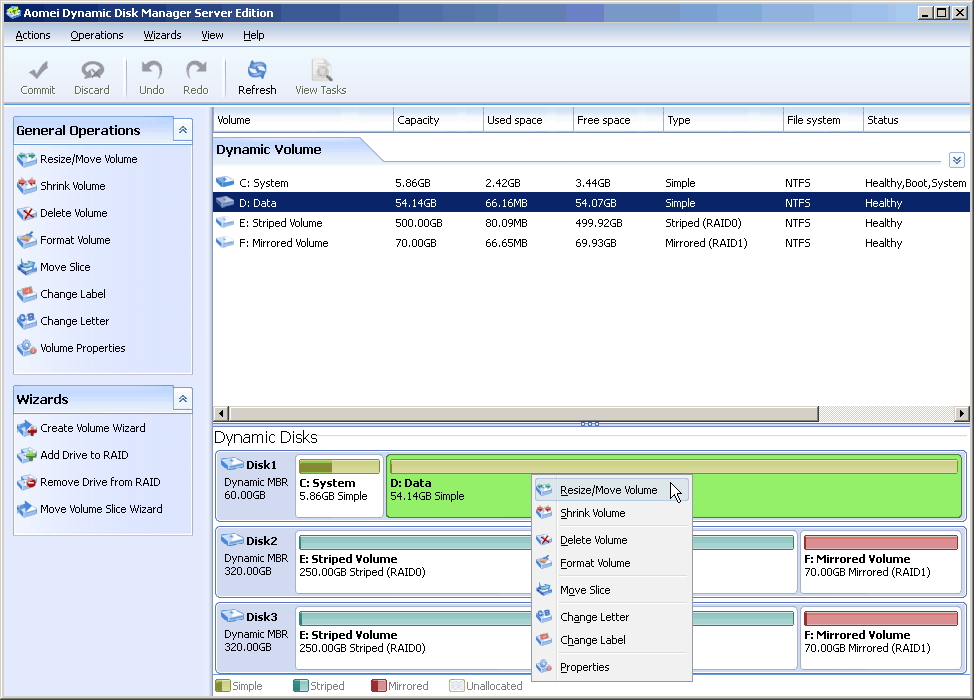Click the volume list horizontal scrollbar right arrow
Screen dimensions: 974x700
(x=961, y=413)
